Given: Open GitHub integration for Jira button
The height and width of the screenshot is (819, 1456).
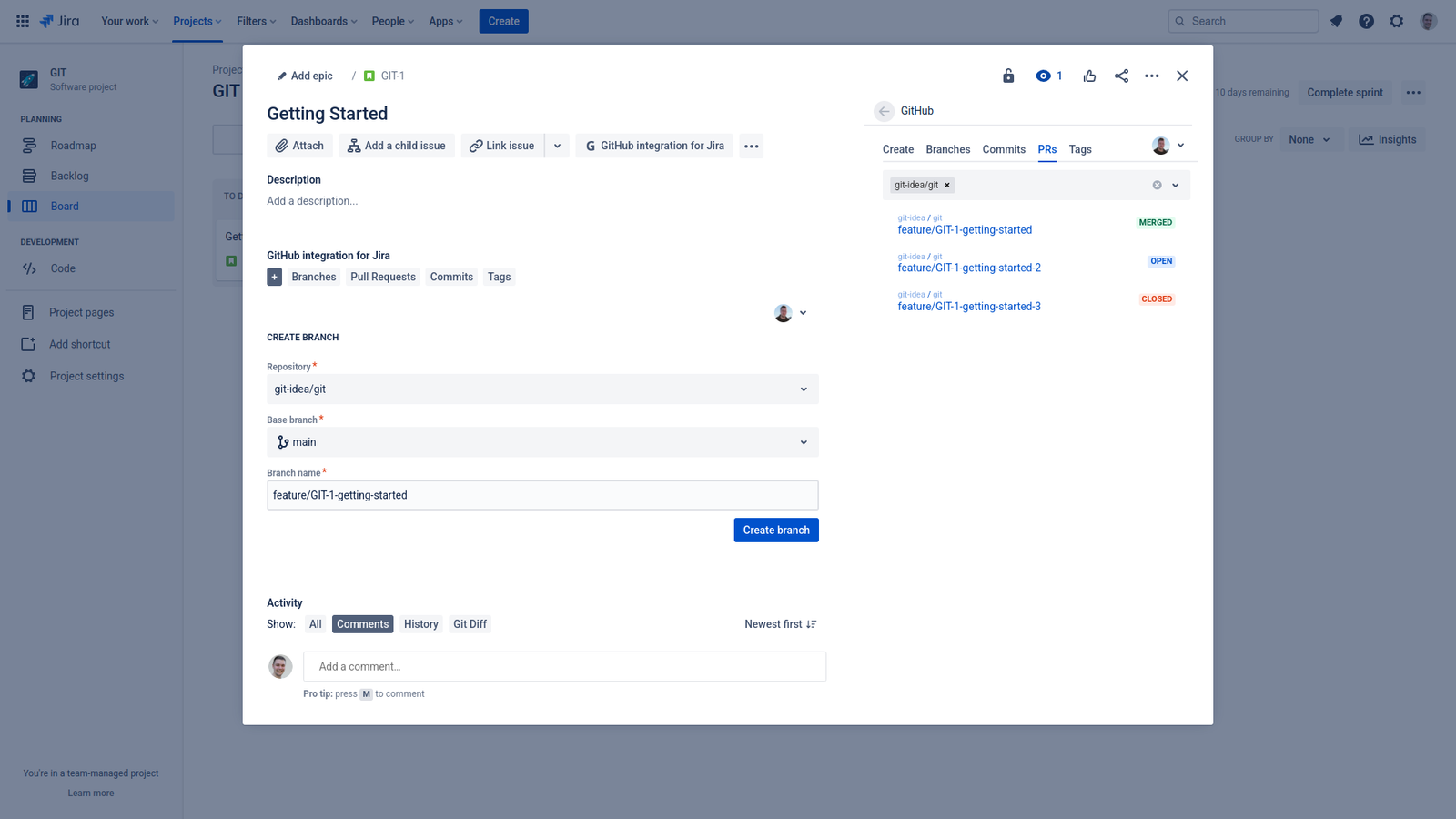Looking at the screenshot, I should click(655, 146).
